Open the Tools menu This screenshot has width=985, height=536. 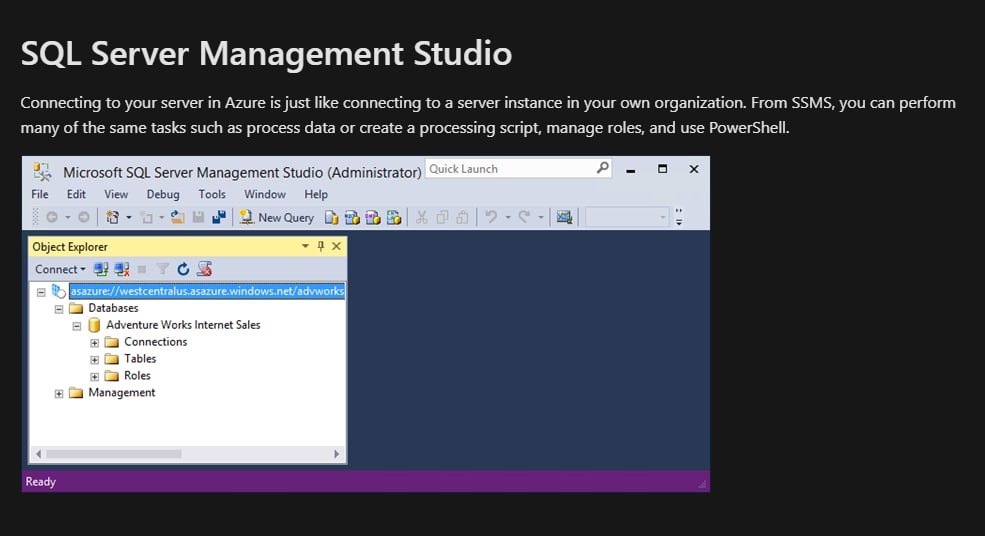click(x=212, y=194)
